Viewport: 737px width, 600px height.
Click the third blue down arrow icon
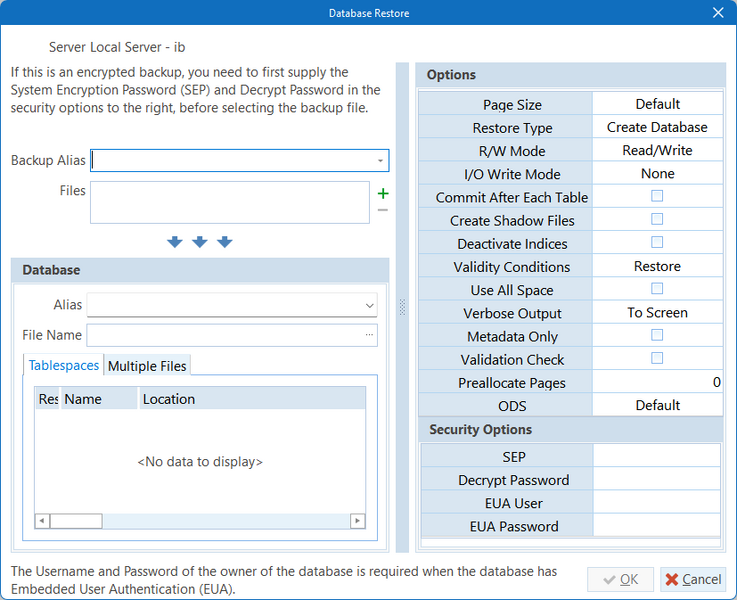225,242
